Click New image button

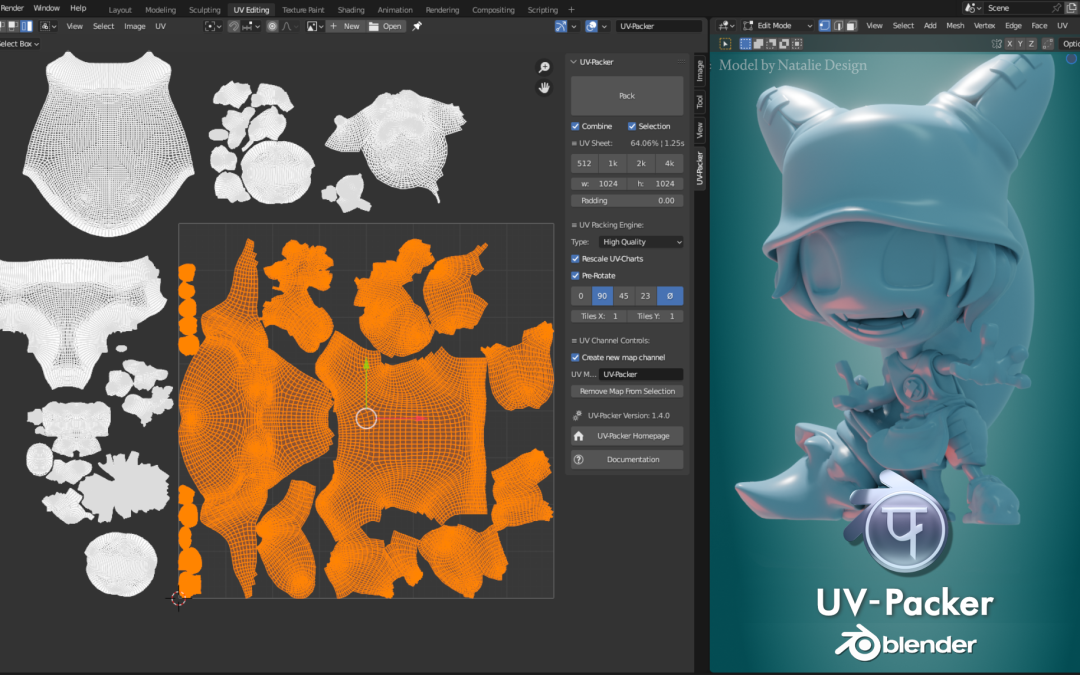(346, 26)
